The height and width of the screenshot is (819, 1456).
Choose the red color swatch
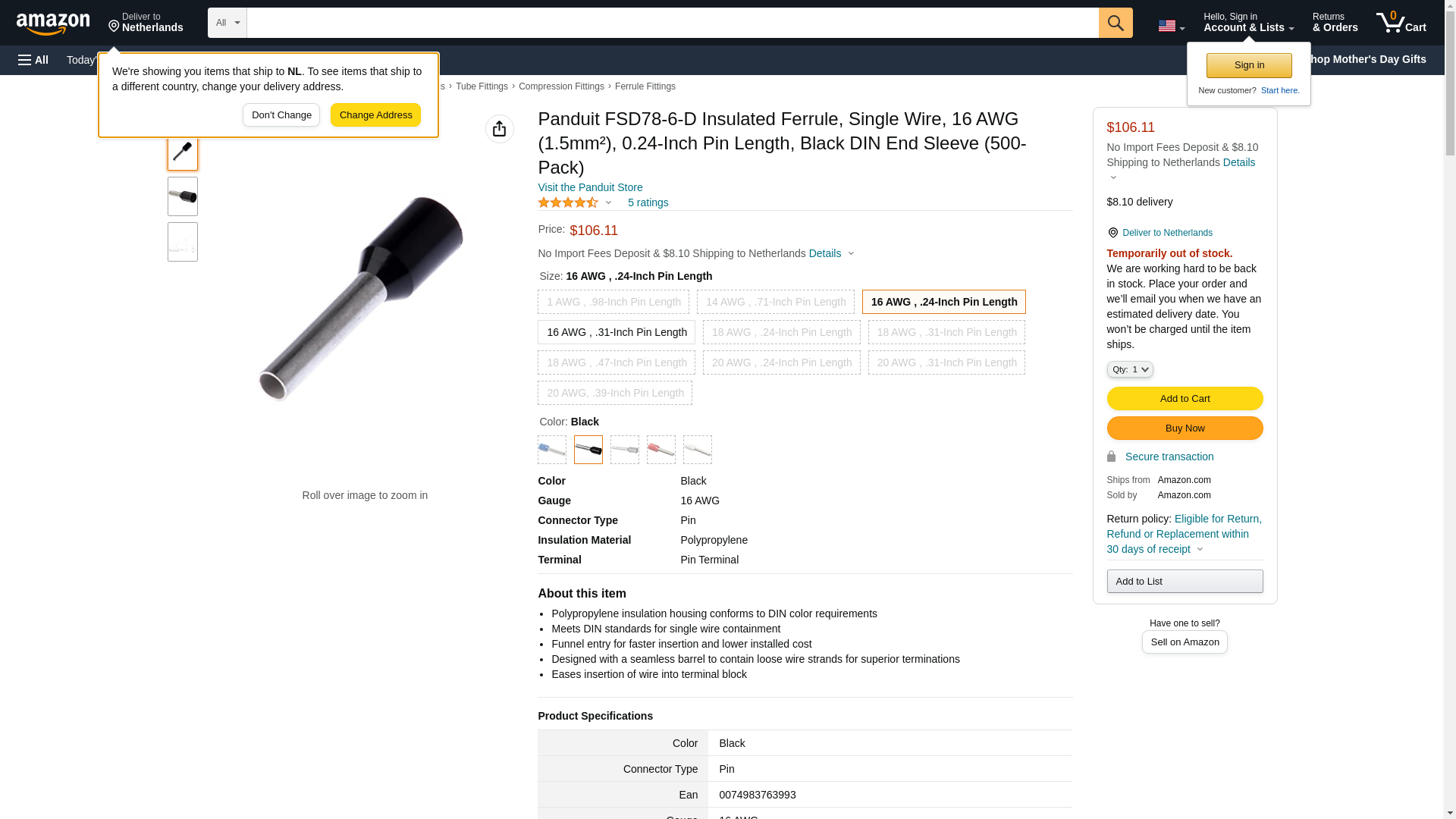click(x=661, y=450)
